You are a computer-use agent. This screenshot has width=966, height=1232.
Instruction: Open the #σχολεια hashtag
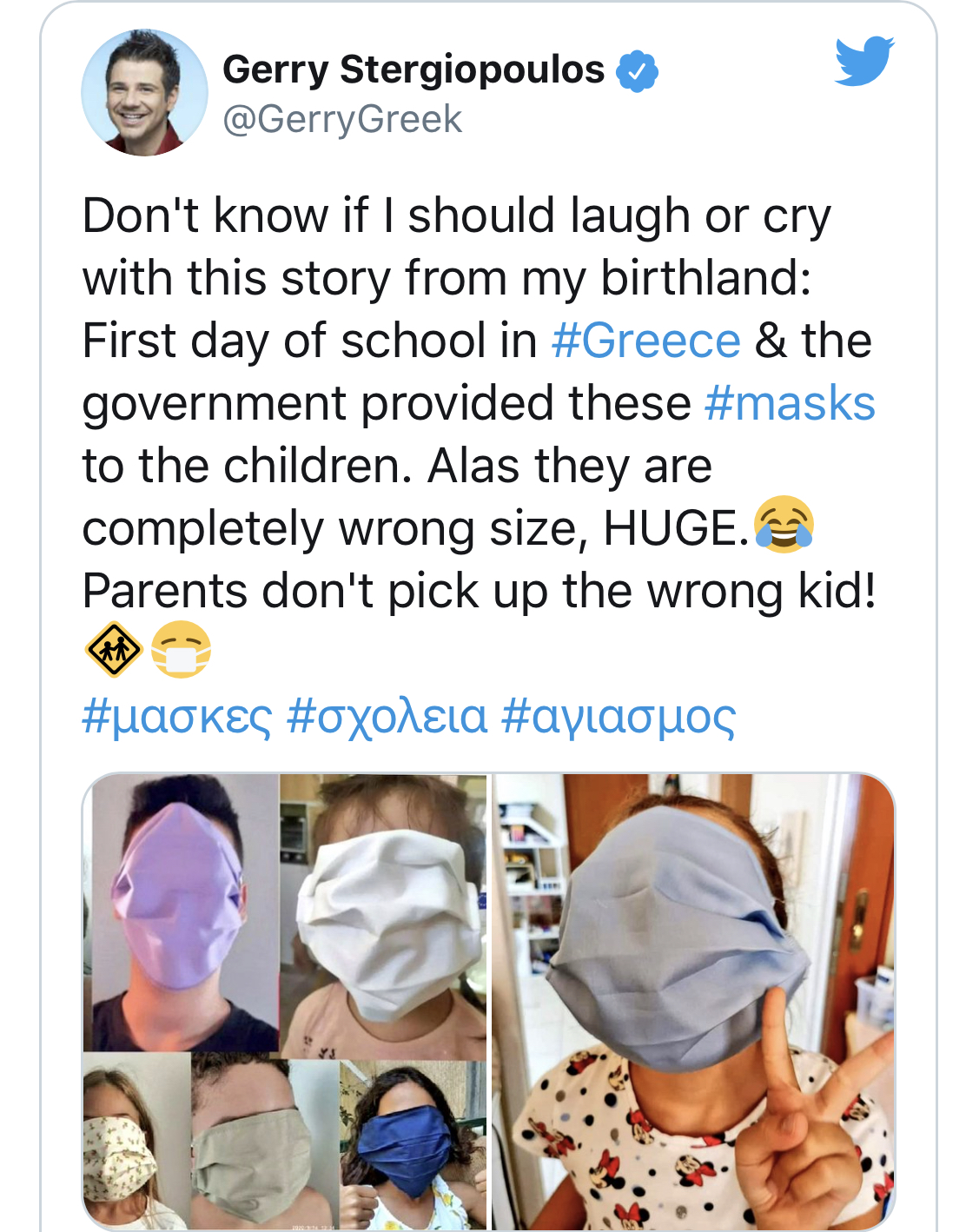(x=387, y=716)
